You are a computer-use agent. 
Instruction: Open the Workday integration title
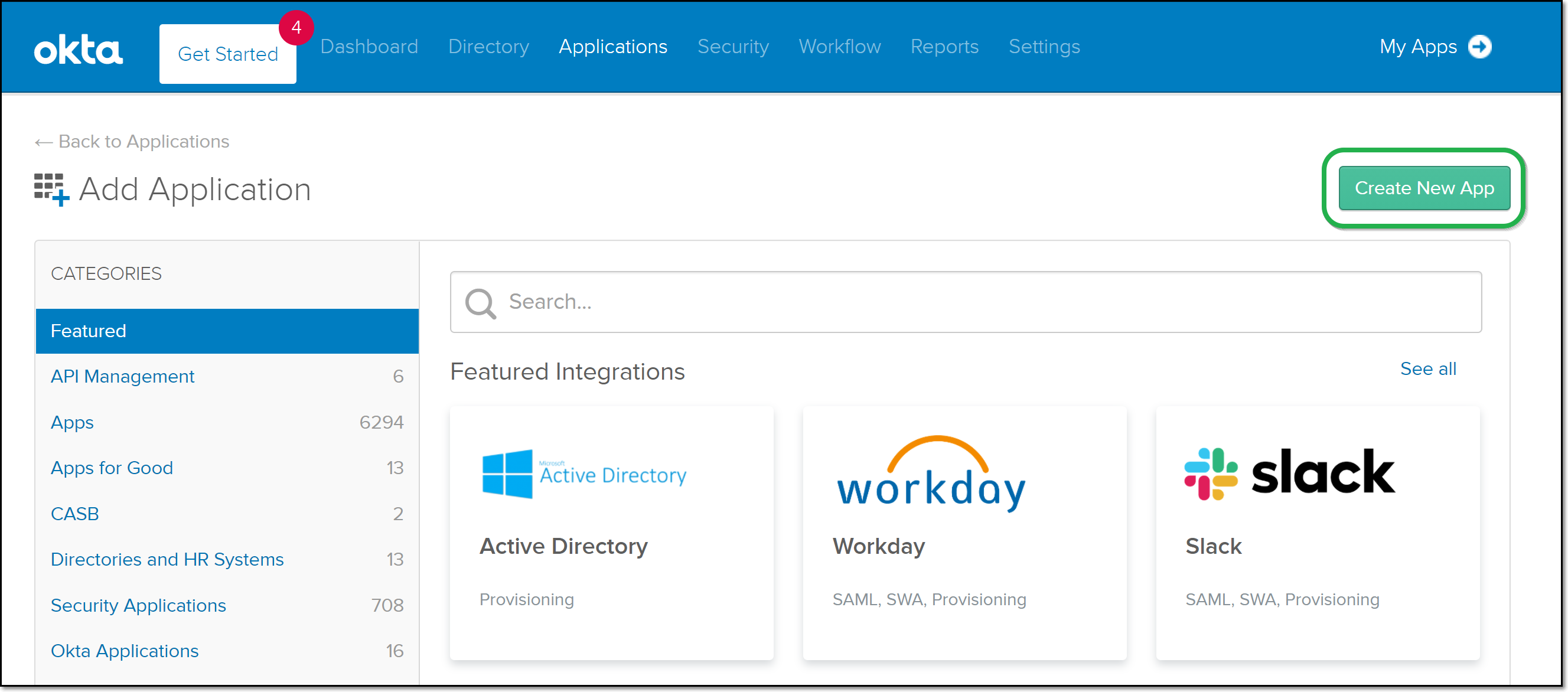tap(878, 547)
